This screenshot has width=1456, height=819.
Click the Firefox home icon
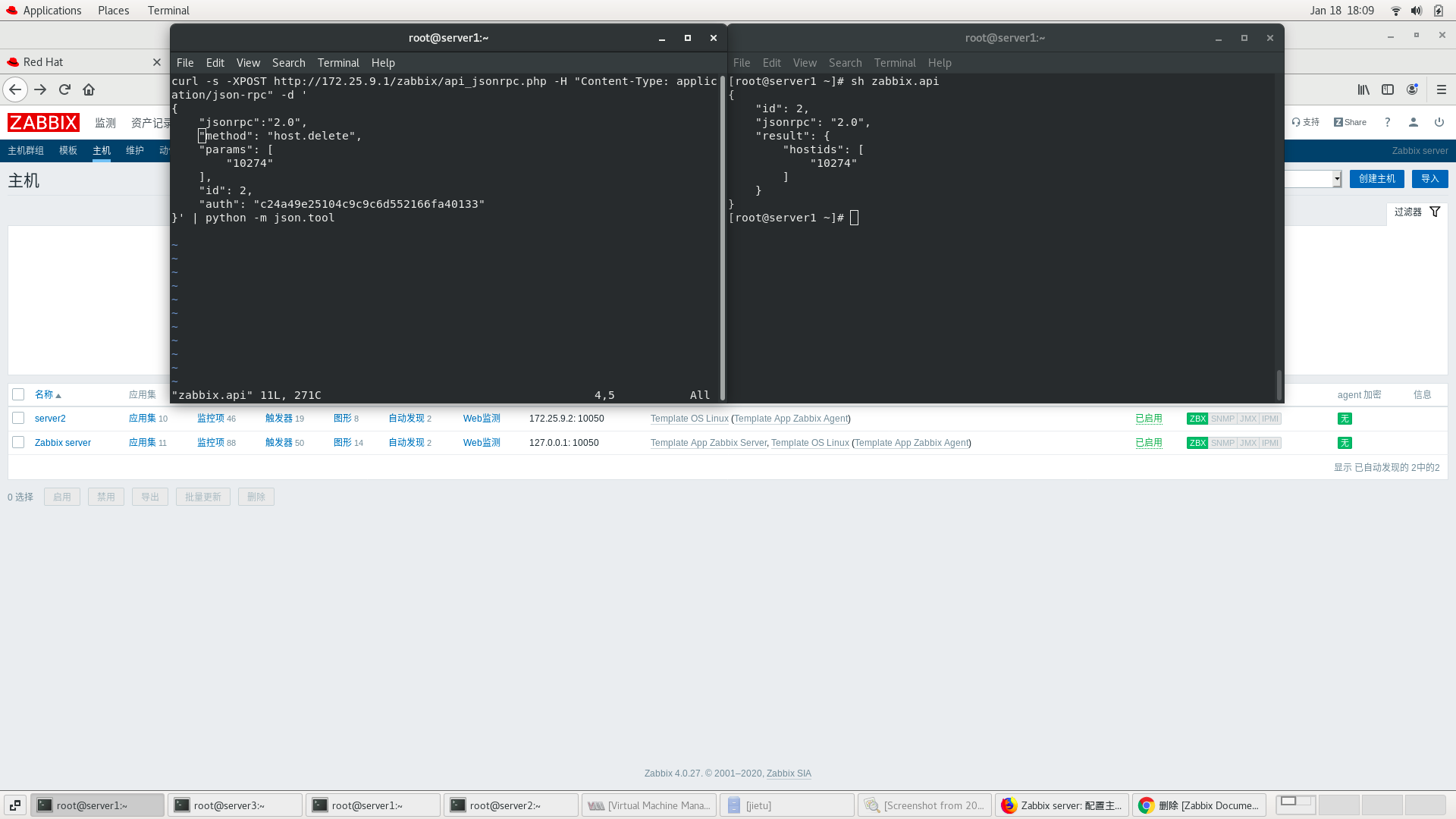coord(89,89)
